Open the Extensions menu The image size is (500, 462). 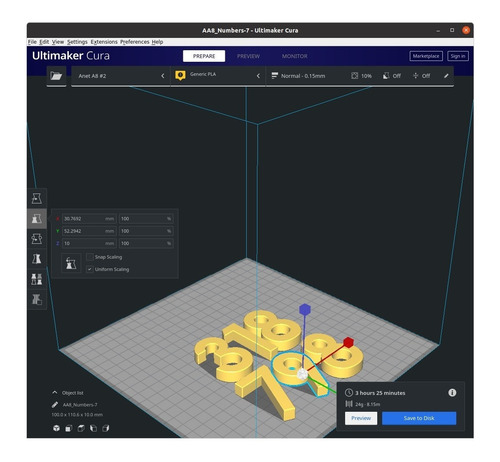coord(104,42)
